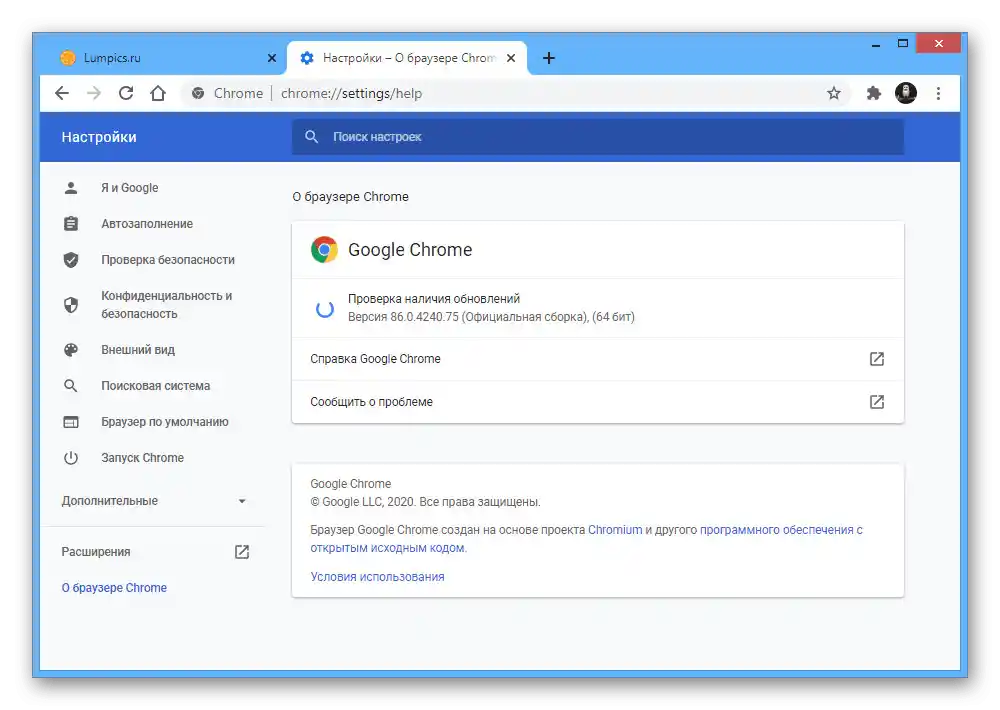Open the Chromium project link
Viewport: 1000px width, 710px height.
click(x=615, y=529)
